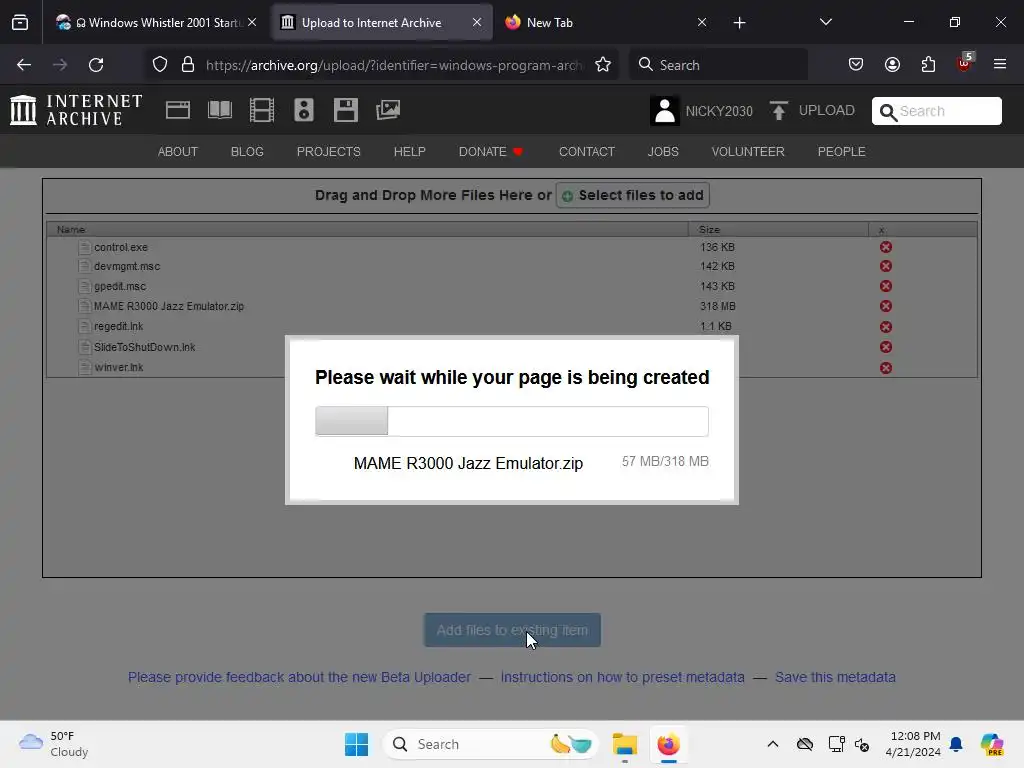Open the Audio speaker icon

coord(304,110)
